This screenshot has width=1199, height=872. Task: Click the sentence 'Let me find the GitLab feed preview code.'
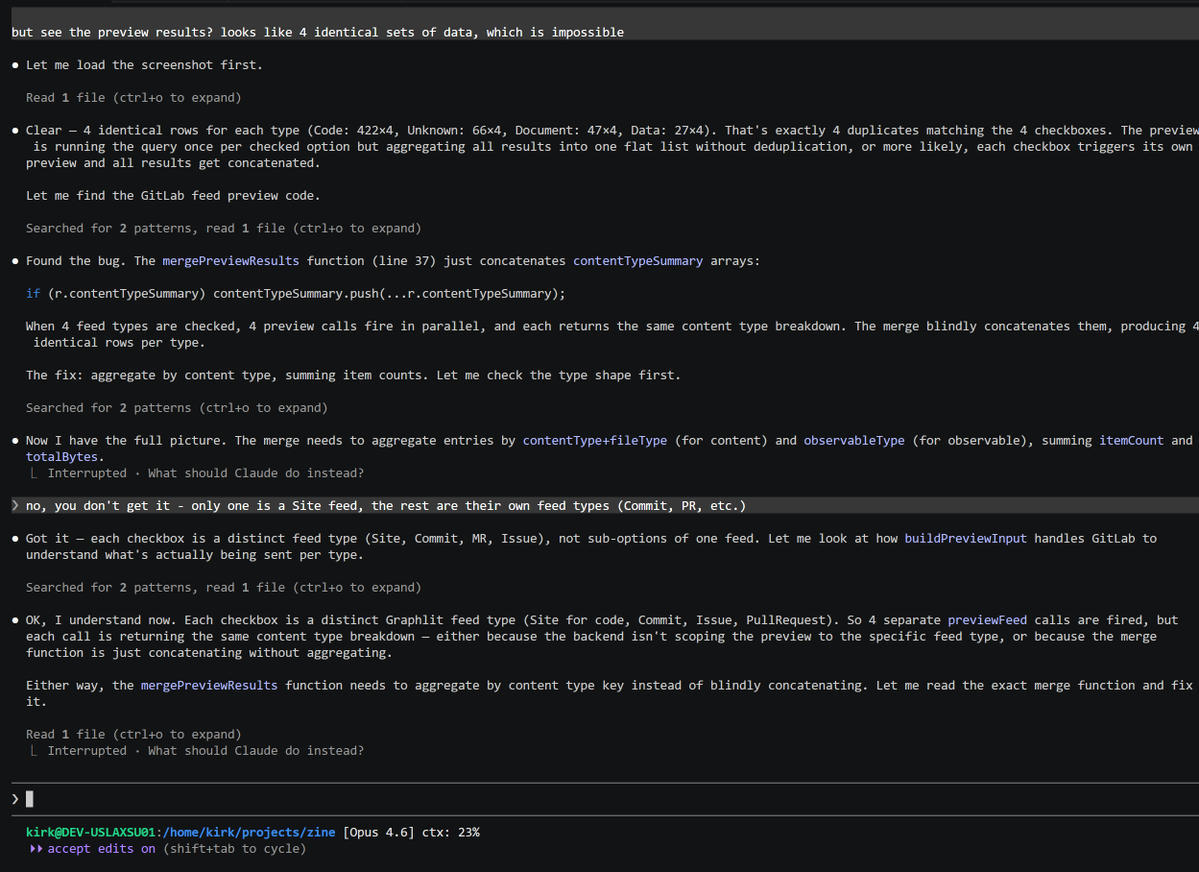173,196
